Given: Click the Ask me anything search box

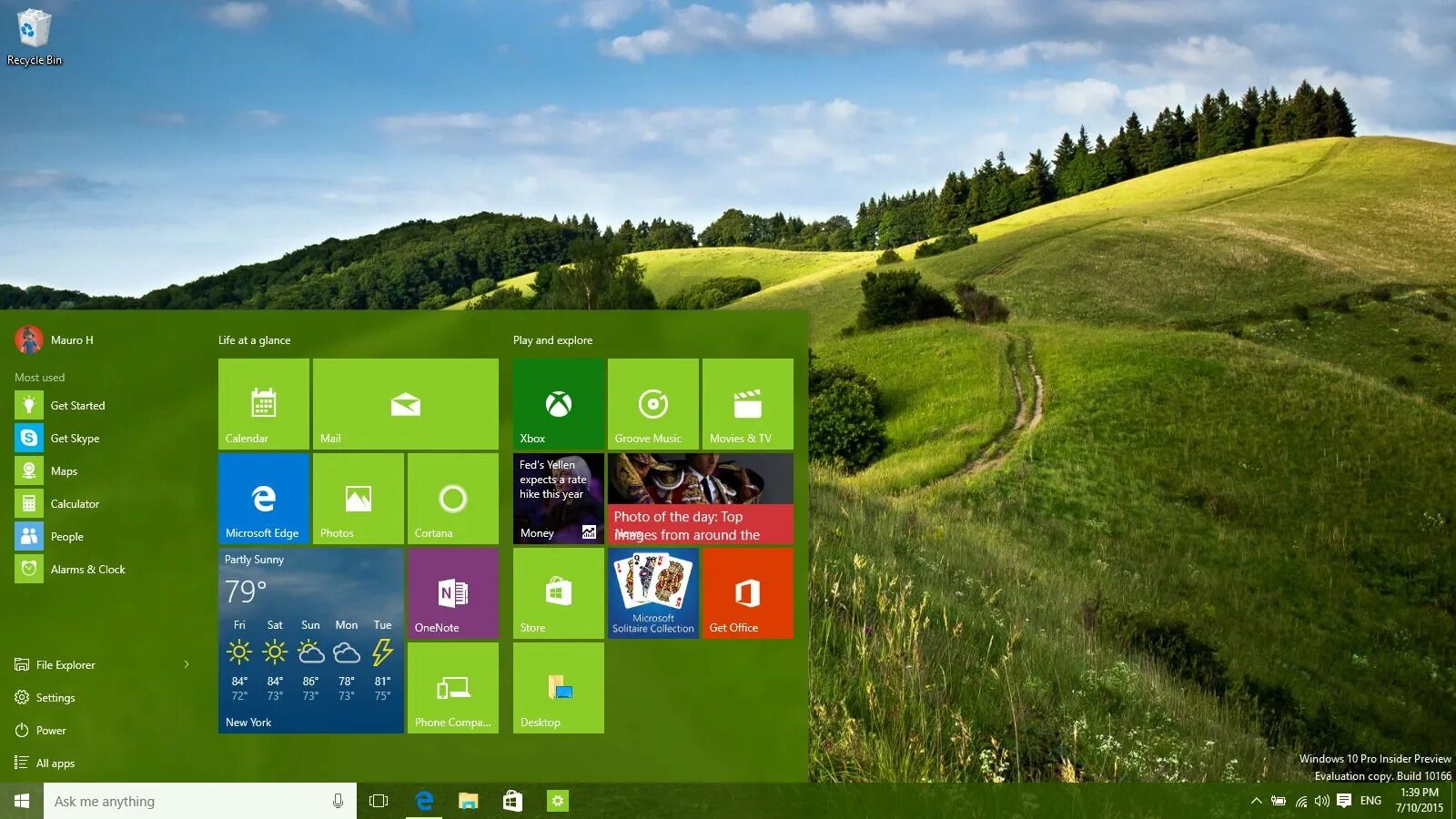Looking at the screenshot, I should 200,801.
